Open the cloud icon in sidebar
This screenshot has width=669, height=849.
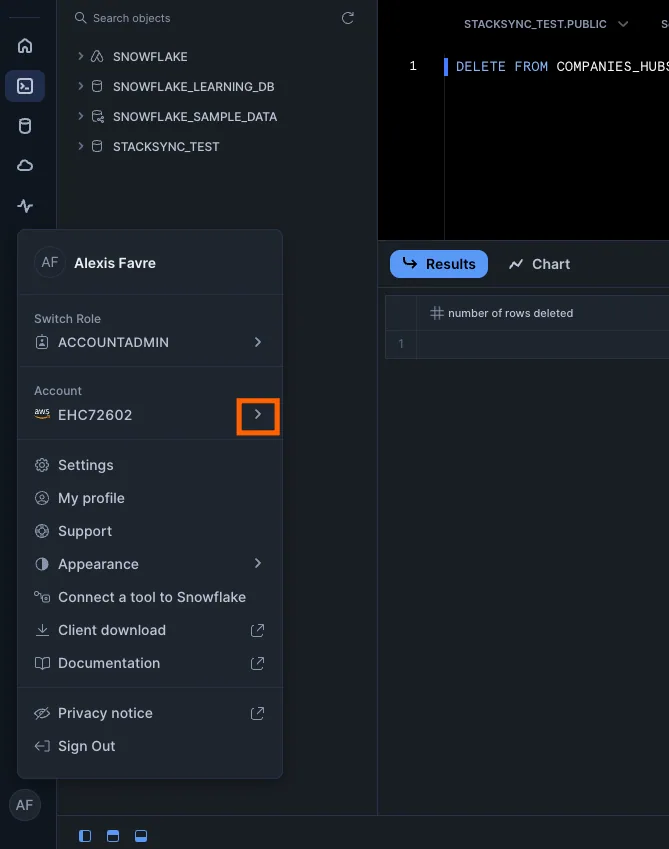[25, 166]
